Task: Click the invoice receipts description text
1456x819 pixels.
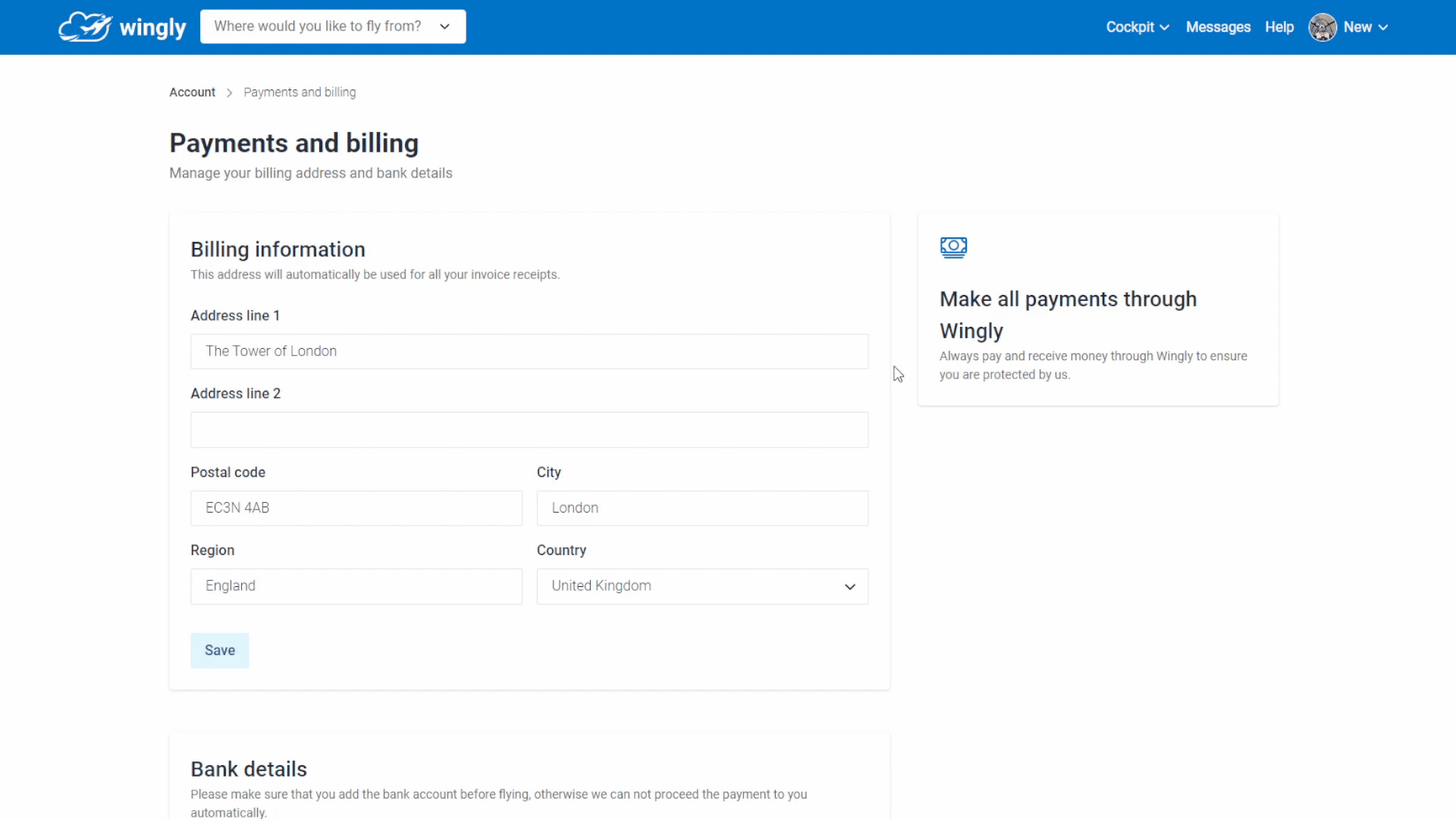Action: tap(375, 275)
